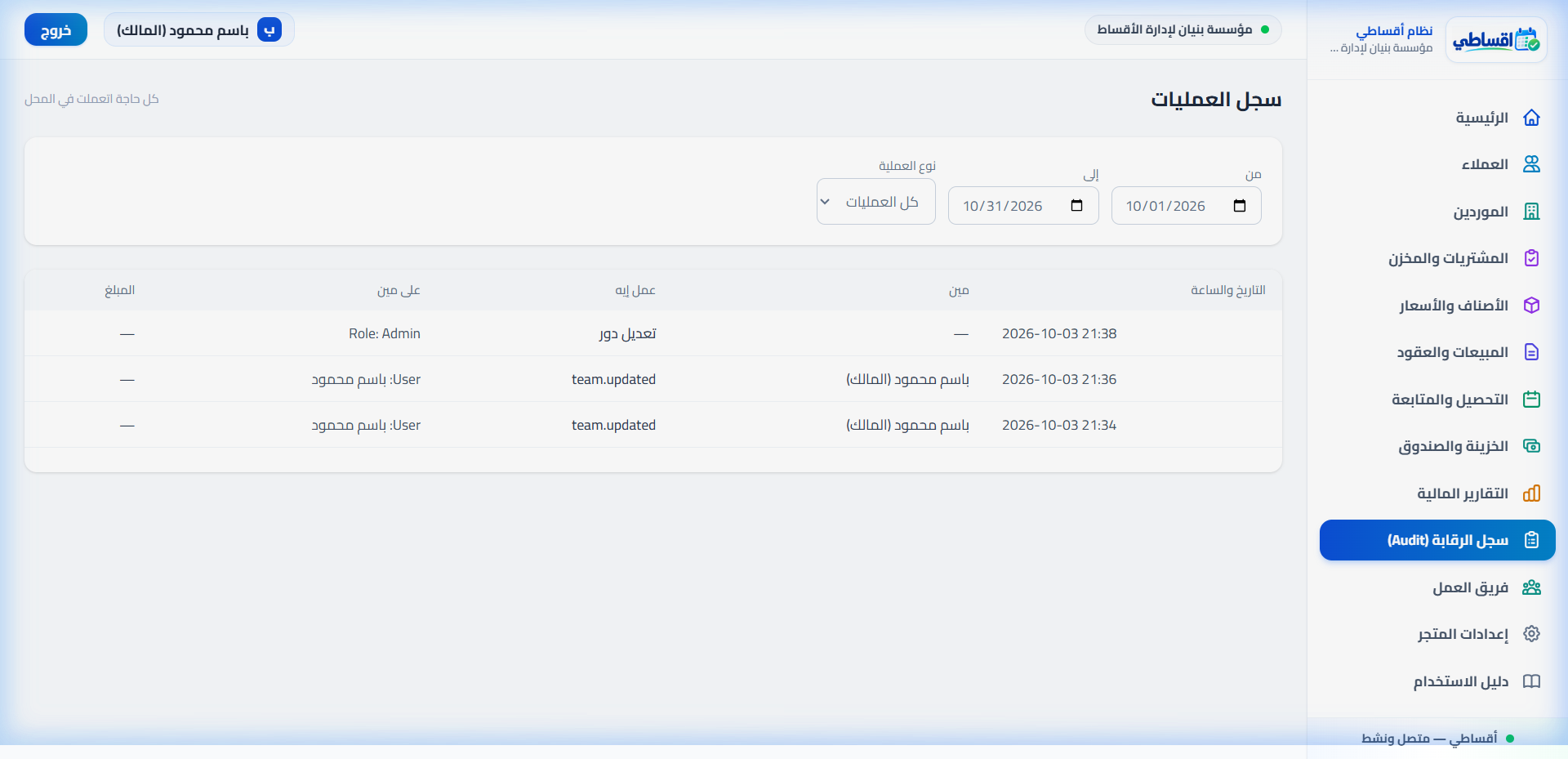Click the building icon beside الموردين
Image resolution: width=1568 pixels, height=759 pixels.
[x=1531, y=212]
